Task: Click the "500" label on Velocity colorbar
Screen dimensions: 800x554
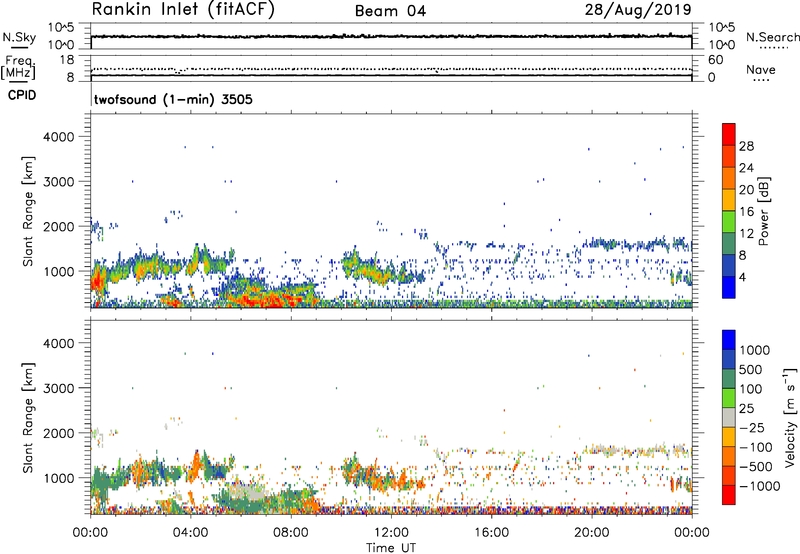Action: pyautogui.click(x=751, y=370)
